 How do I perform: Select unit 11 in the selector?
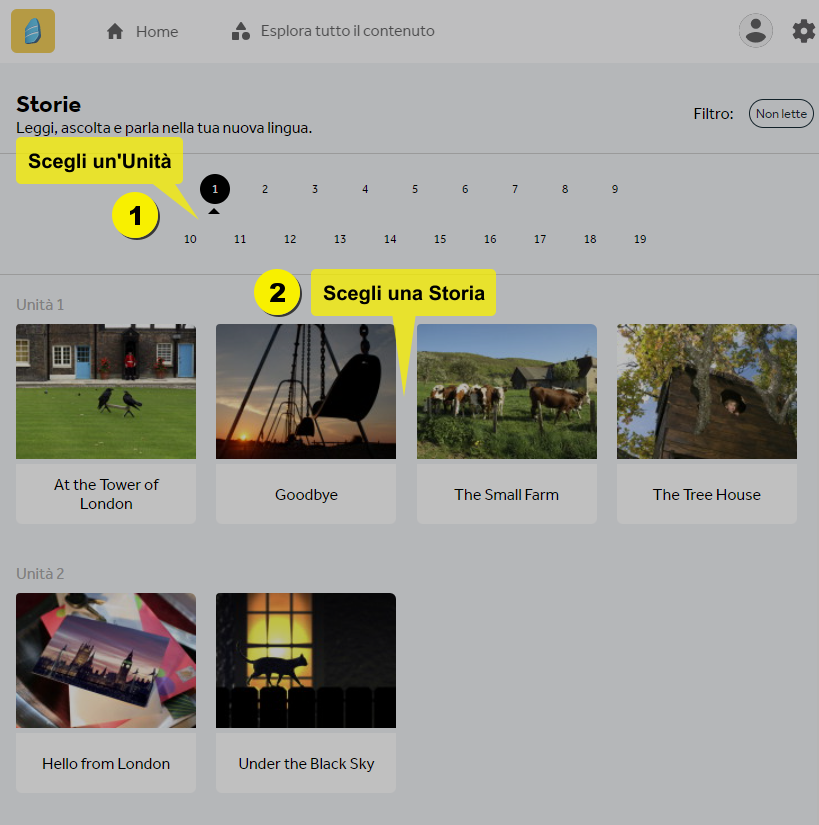(x=240, y=239)
